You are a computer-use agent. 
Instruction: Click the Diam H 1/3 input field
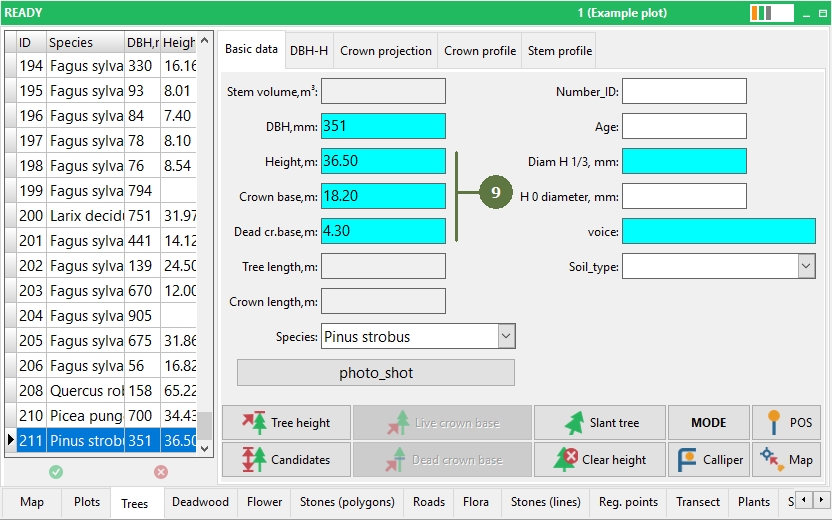click(684, 161)
